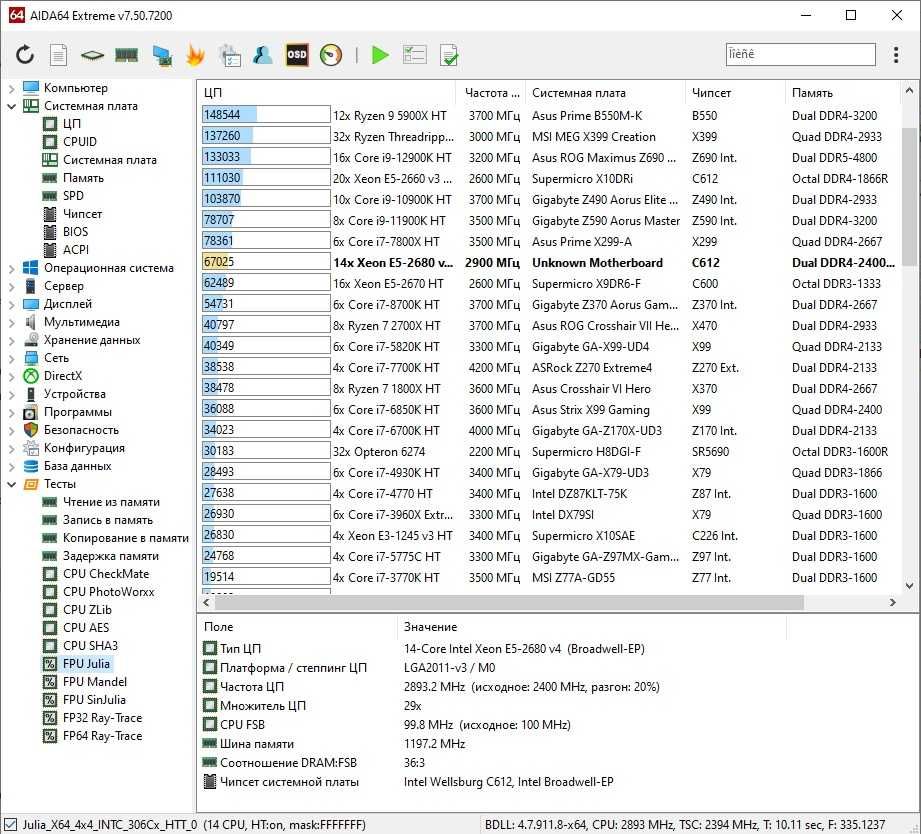Open the memory module benchmark icon
This screenshot has width=921, height=834.
point(126,55)
